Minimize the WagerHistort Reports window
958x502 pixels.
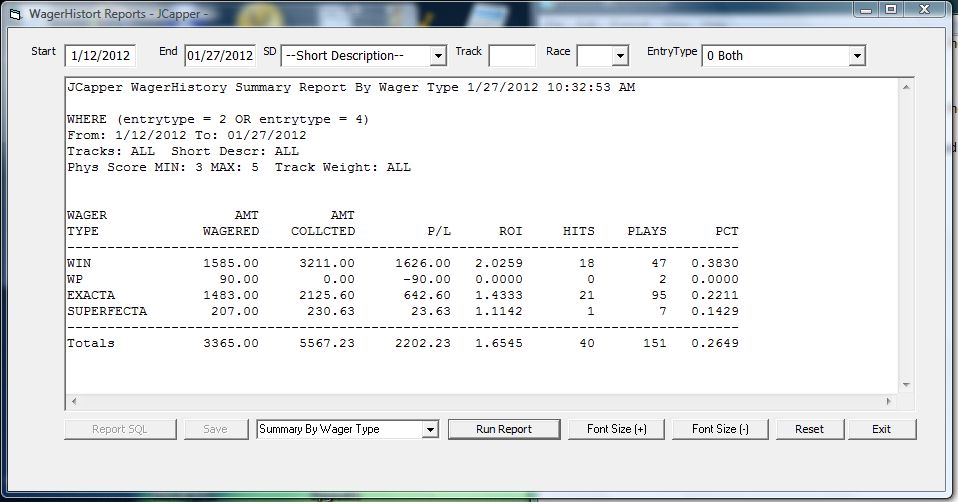[866, 10]
